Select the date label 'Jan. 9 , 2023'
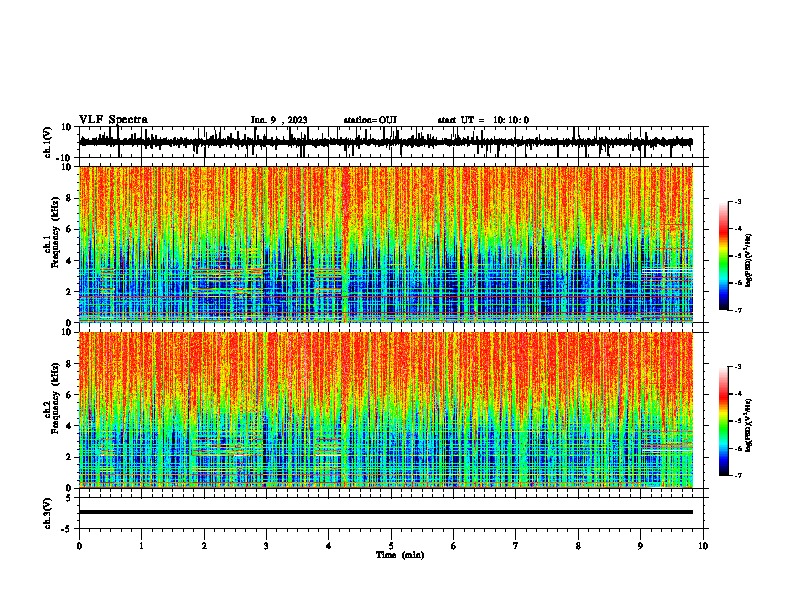The image size is (792, 612). (x=279, y=120)
